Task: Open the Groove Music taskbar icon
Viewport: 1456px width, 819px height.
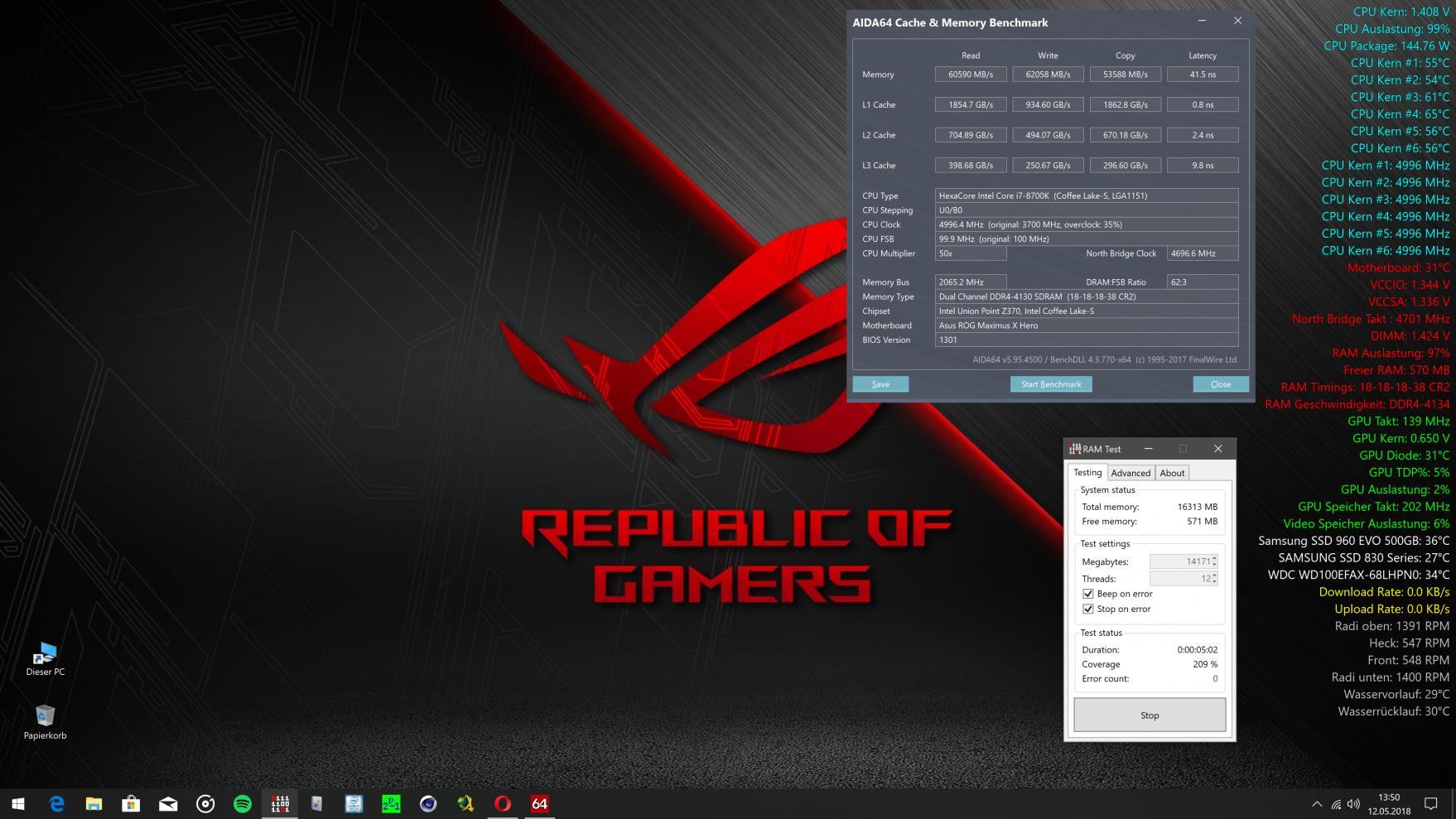Action: point(205,803)
